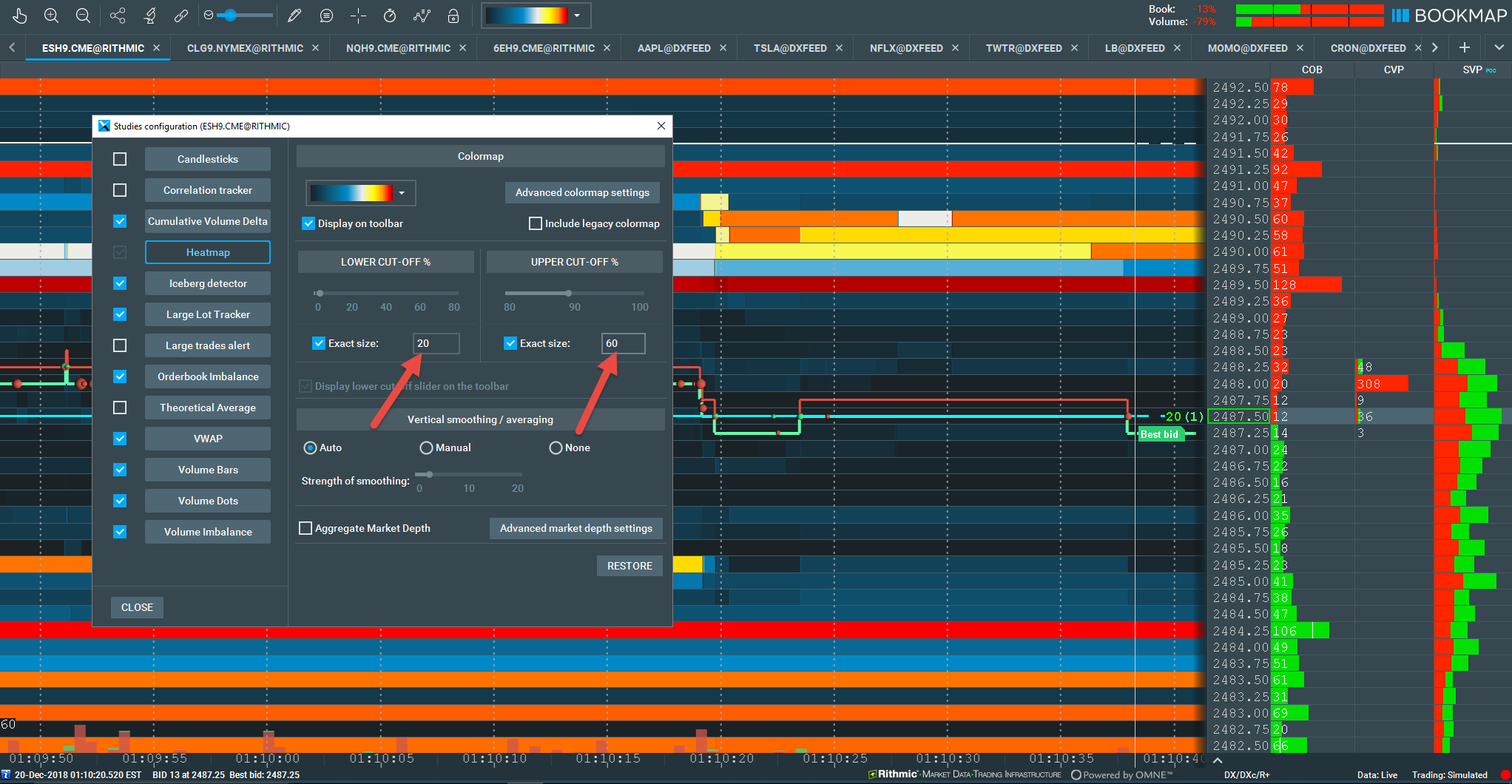Click the zoom in magnifier icon

[51, 16]
